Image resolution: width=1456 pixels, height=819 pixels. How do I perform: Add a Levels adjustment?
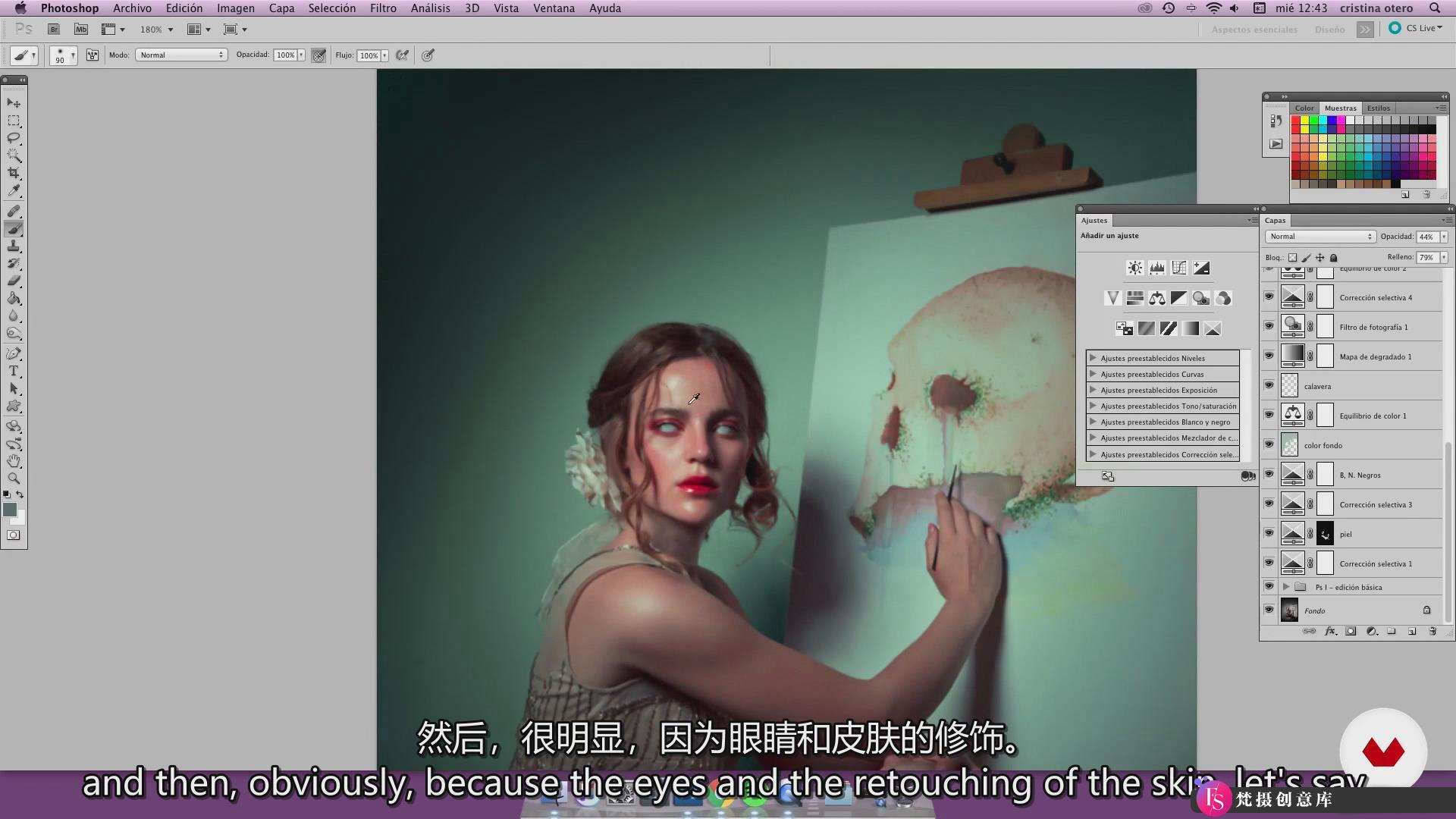[1156, 268]
